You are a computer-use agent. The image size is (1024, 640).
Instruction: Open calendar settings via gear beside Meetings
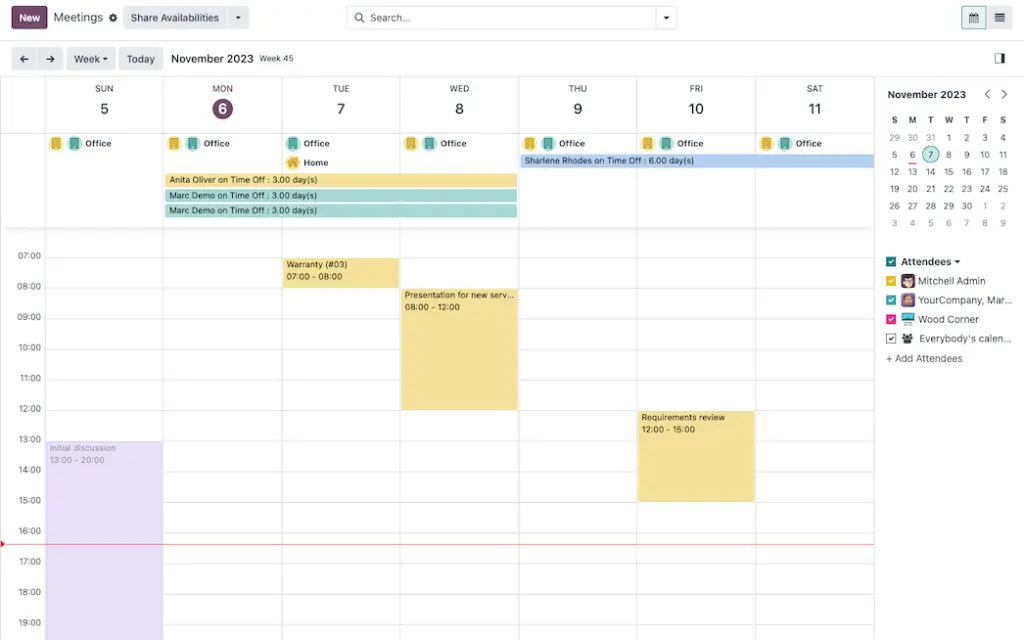tap(113, 17)
